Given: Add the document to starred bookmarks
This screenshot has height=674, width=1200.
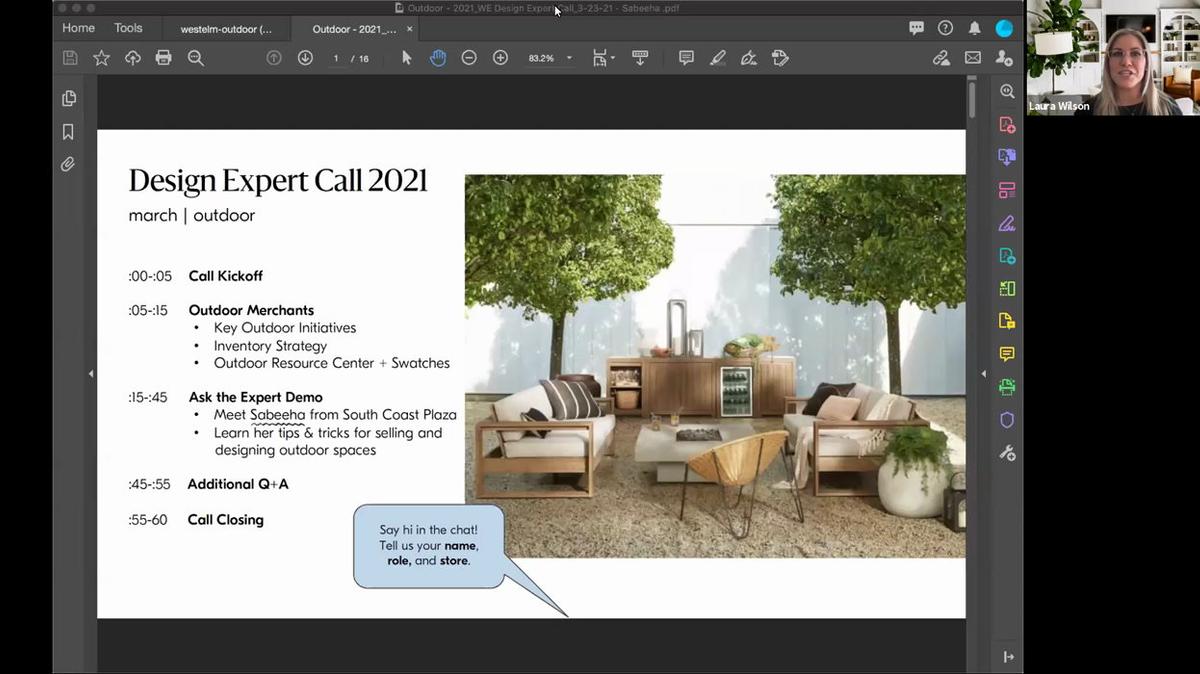Looking at the screenshot, I should point(101,58).
